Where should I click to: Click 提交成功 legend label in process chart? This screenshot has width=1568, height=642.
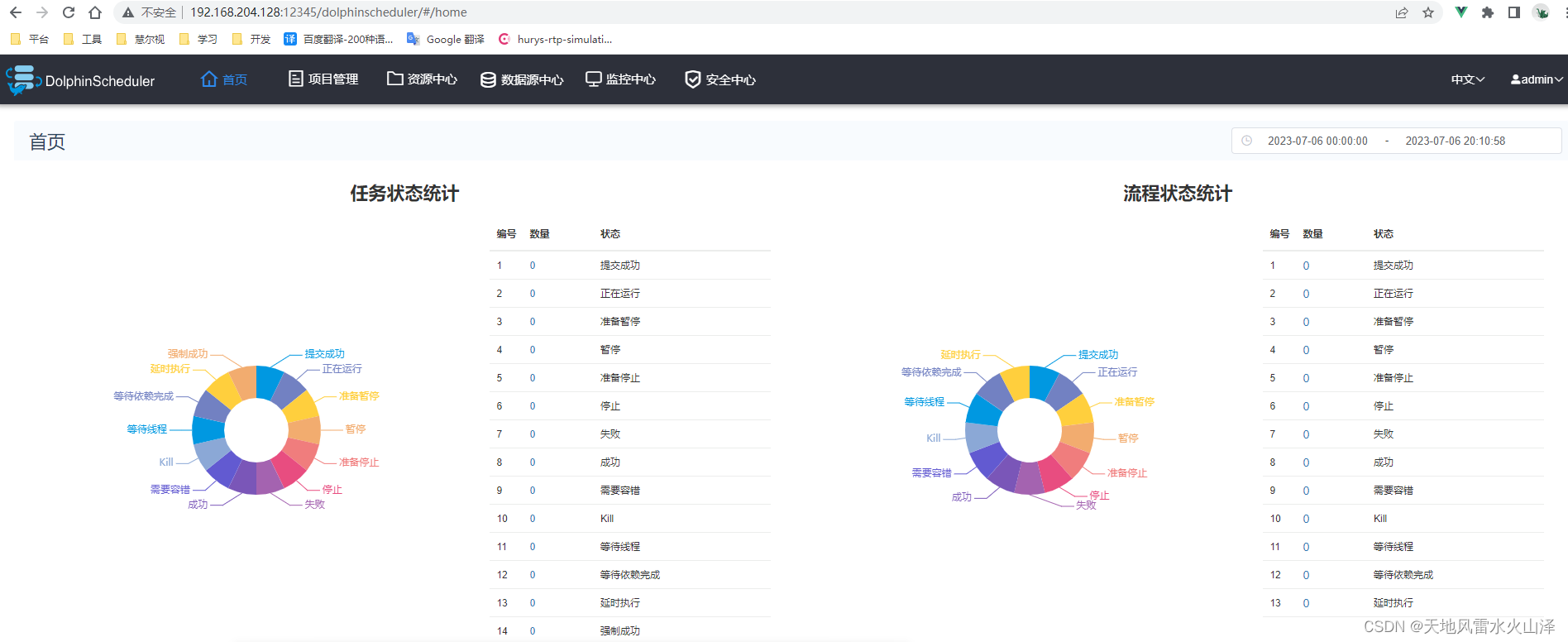1098,355
